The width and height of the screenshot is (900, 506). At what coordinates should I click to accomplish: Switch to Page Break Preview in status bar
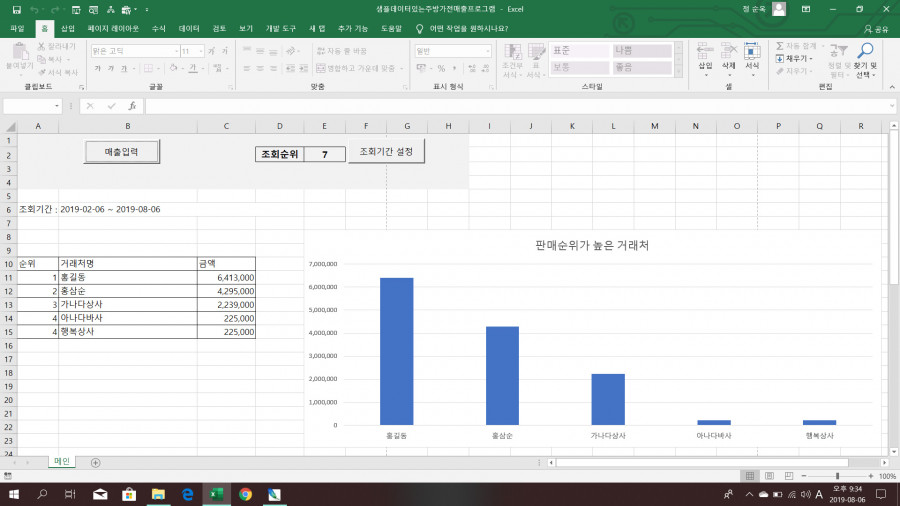789,476
